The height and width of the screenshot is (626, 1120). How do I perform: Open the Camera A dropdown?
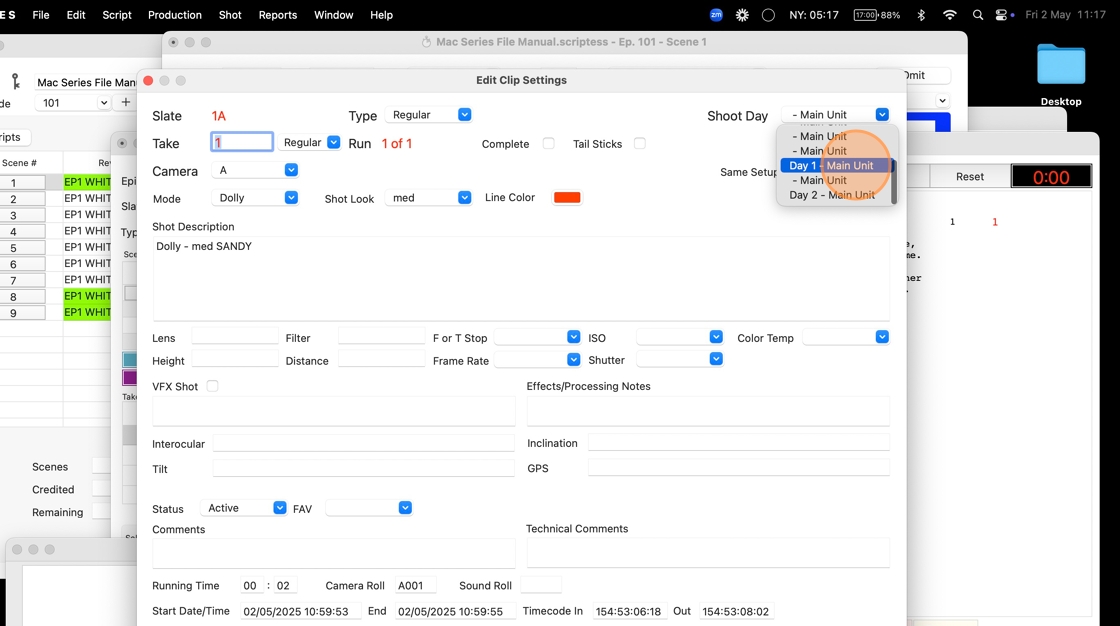click(x=254, y=170)
